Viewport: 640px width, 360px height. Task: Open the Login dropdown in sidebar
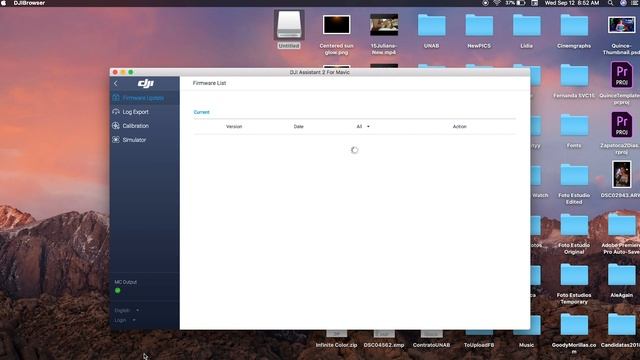point(125,320)
